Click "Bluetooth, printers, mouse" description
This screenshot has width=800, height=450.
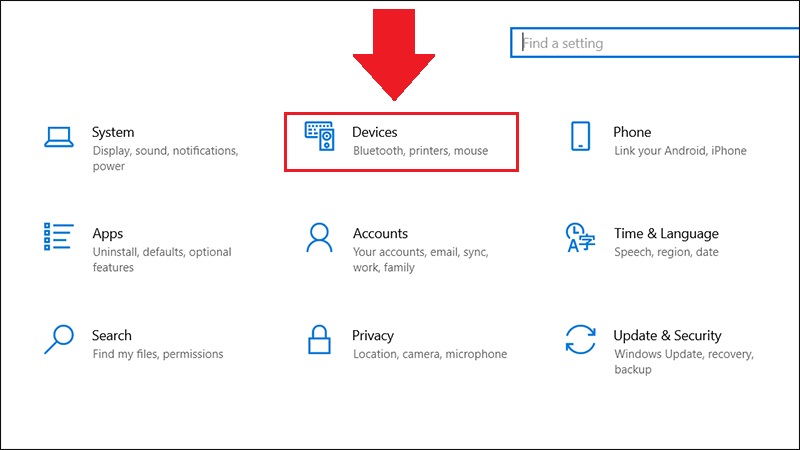tap(420, 151)
